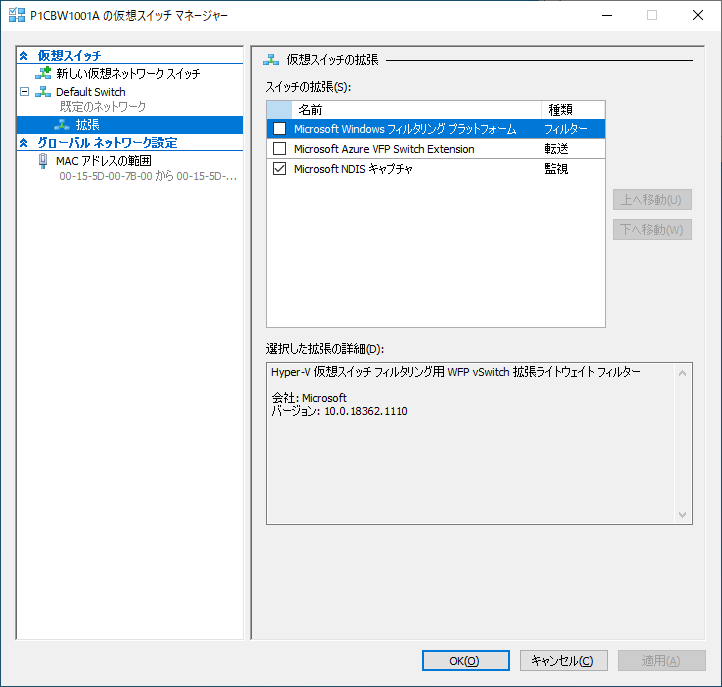Click the バージョン: 10.0.18362.1110 text
722x687 pixels.
(339, 411)
